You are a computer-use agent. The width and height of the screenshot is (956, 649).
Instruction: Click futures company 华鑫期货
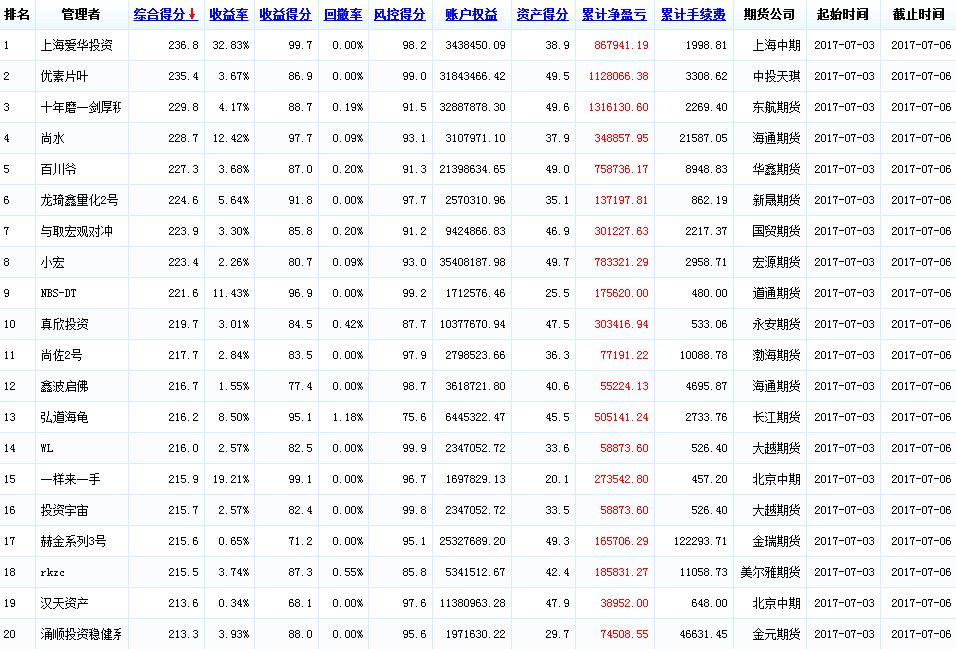click(776, 169)
